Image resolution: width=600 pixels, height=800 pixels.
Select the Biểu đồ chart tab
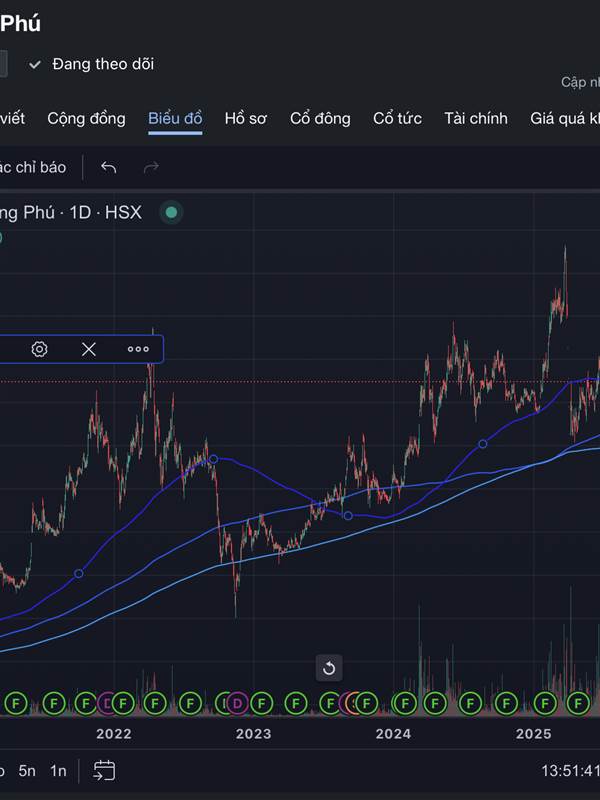(175, 118)
